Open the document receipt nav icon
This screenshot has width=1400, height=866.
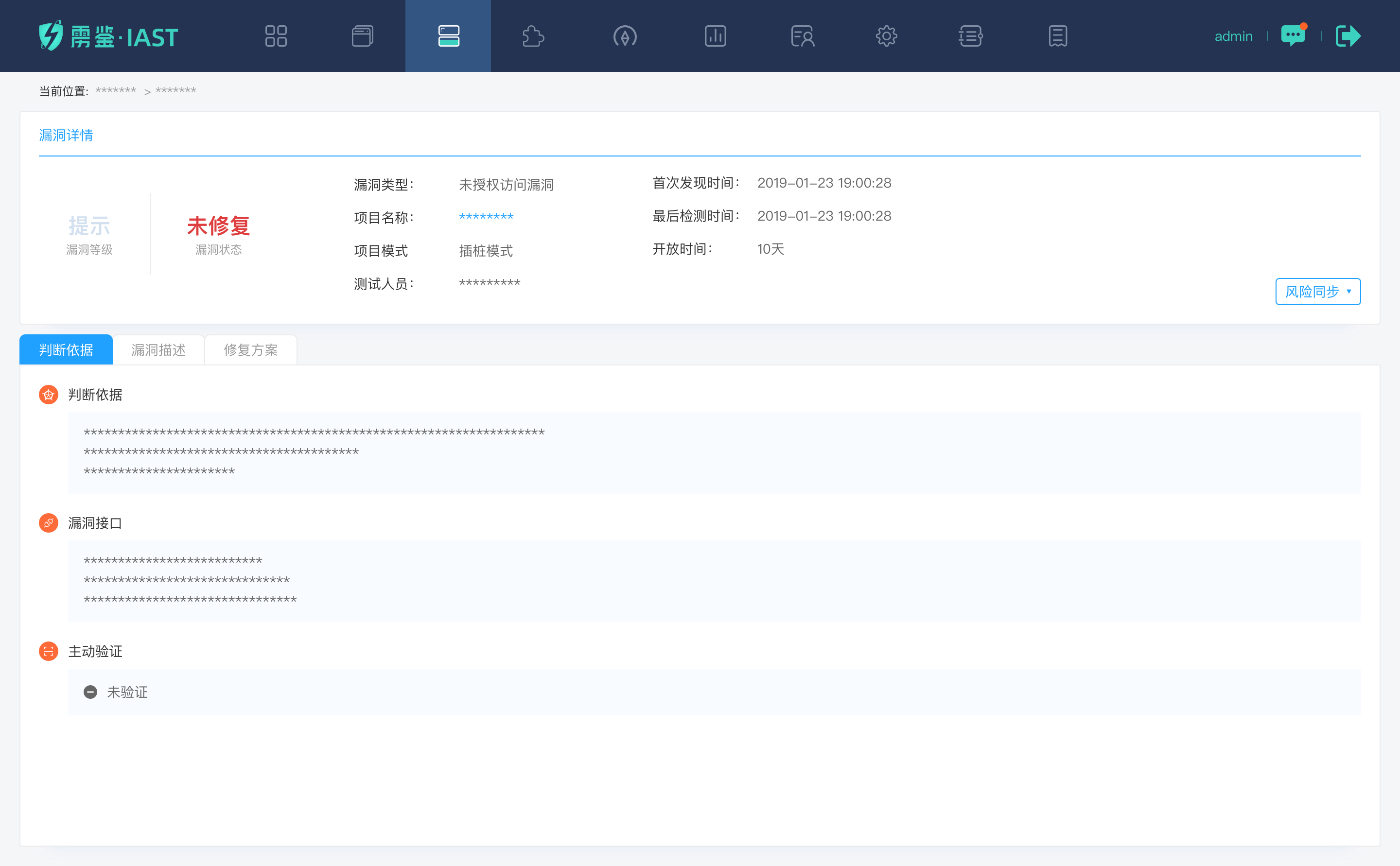(1058, 36)
